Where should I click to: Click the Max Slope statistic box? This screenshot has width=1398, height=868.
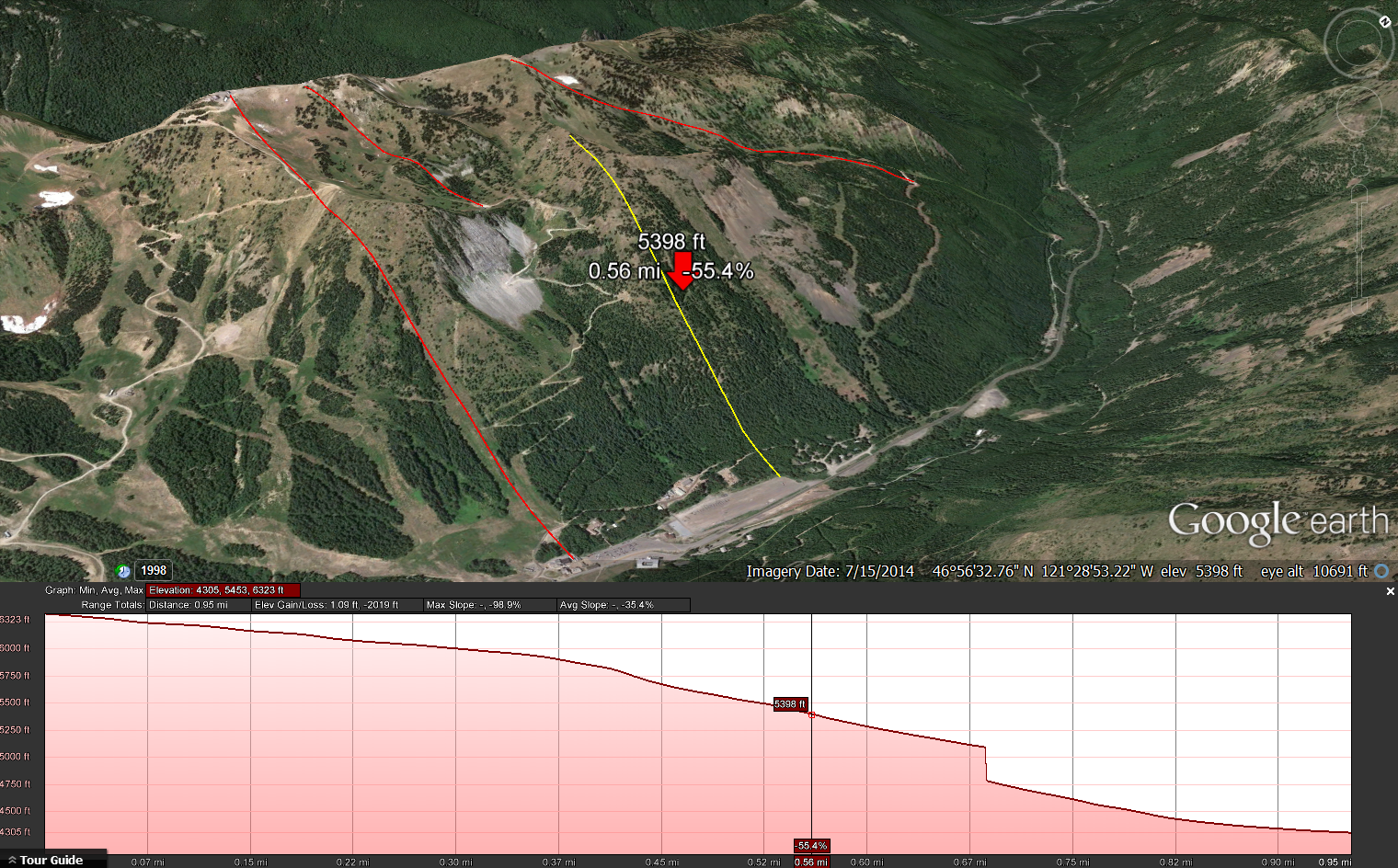[x=489, y=605]
